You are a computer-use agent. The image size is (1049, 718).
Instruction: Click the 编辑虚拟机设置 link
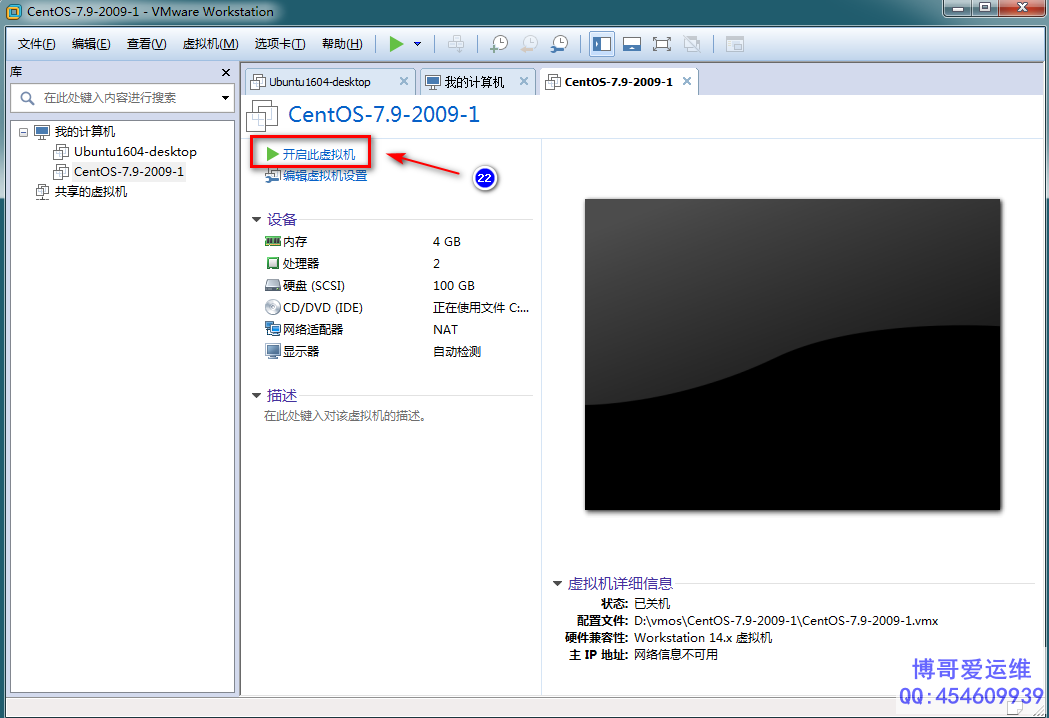(x=324, y=176)
